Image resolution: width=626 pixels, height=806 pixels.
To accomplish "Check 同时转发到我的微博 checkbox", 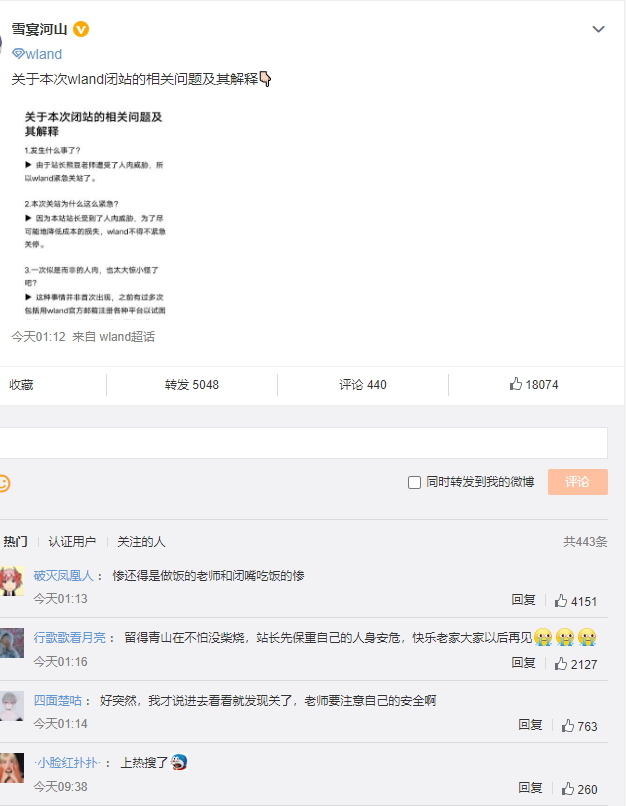I will click(x=414, y=483).
